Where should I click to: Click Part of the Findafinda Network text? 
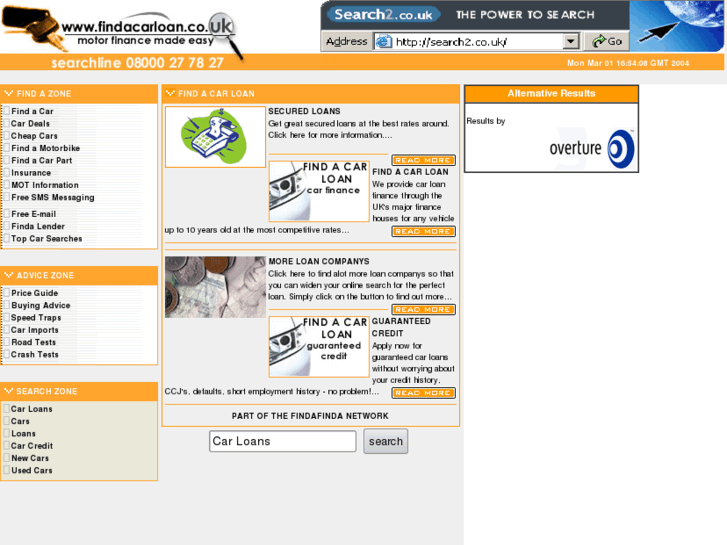click(x=310, y=416)
